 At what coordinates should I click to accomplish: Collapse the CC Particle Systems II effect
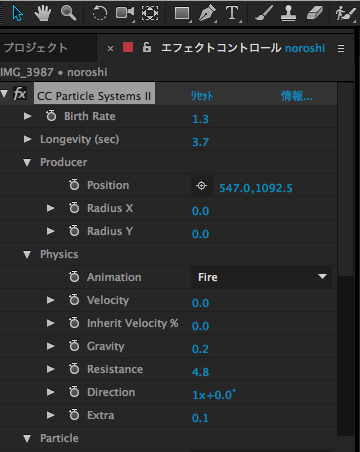point(4,94)
